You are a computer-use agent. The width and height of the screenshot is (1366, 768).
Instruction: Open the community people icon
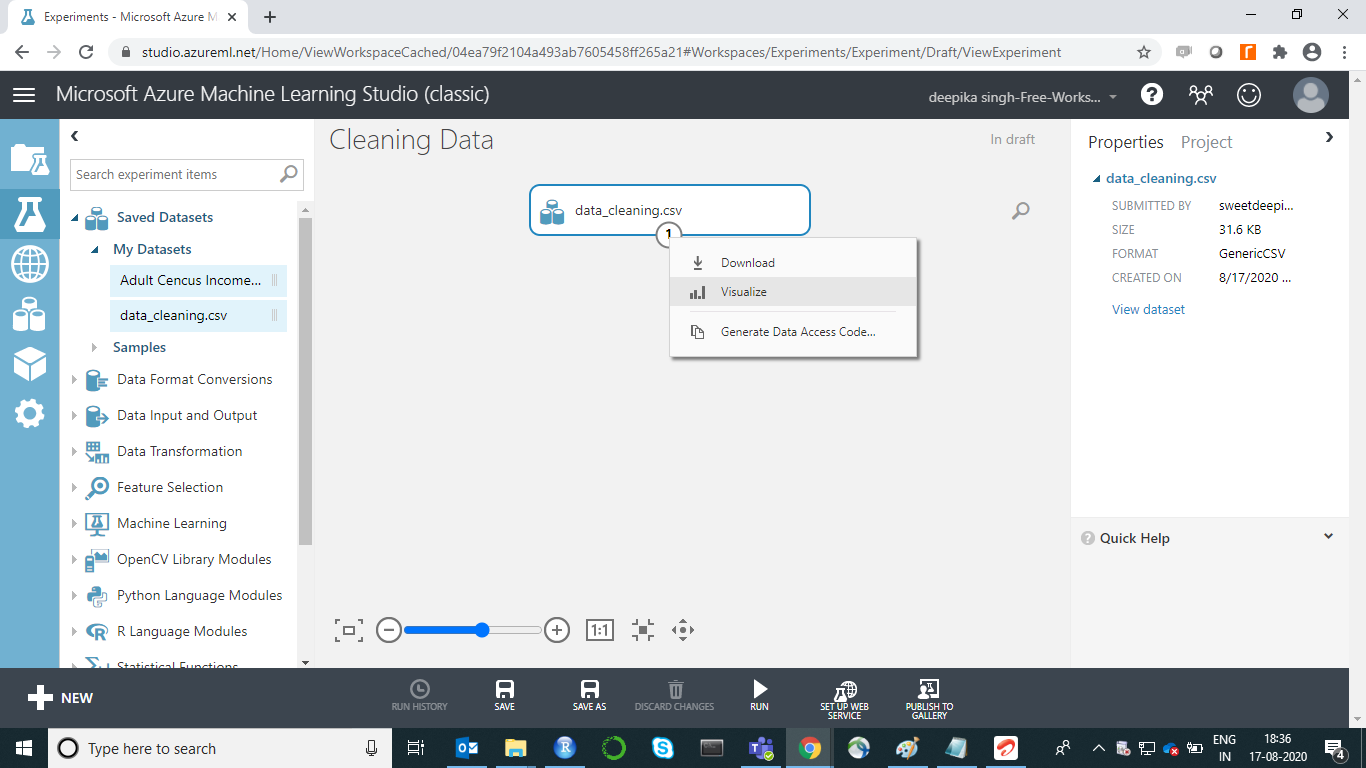tap(1200, 95)
